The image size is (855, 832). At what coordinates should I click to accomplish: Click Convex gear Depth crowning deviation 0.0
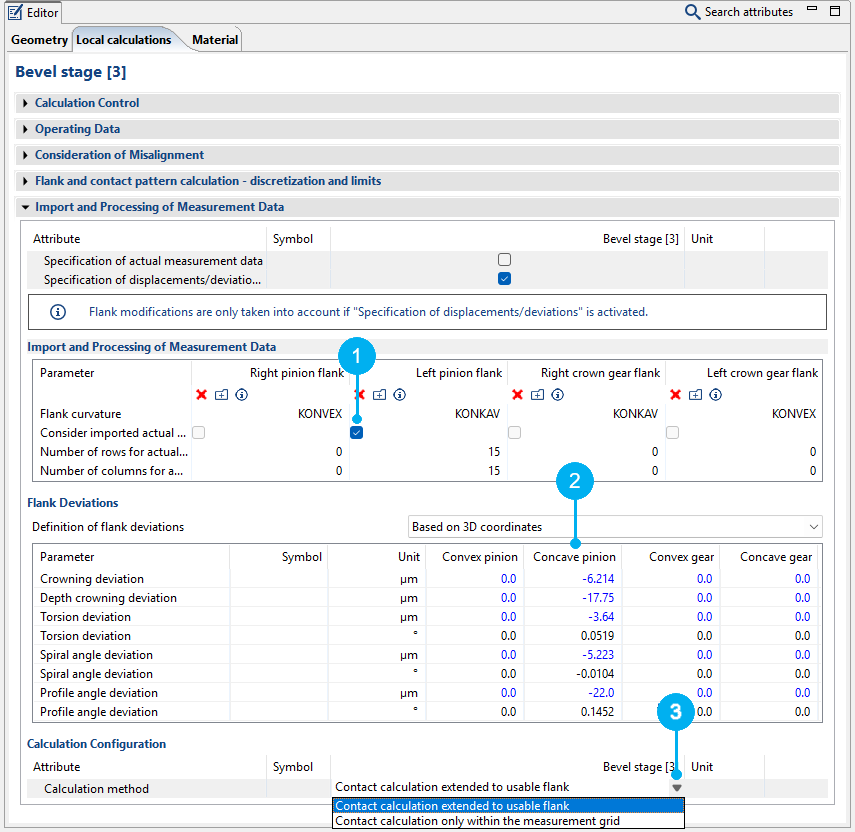(x=705, y=598)
